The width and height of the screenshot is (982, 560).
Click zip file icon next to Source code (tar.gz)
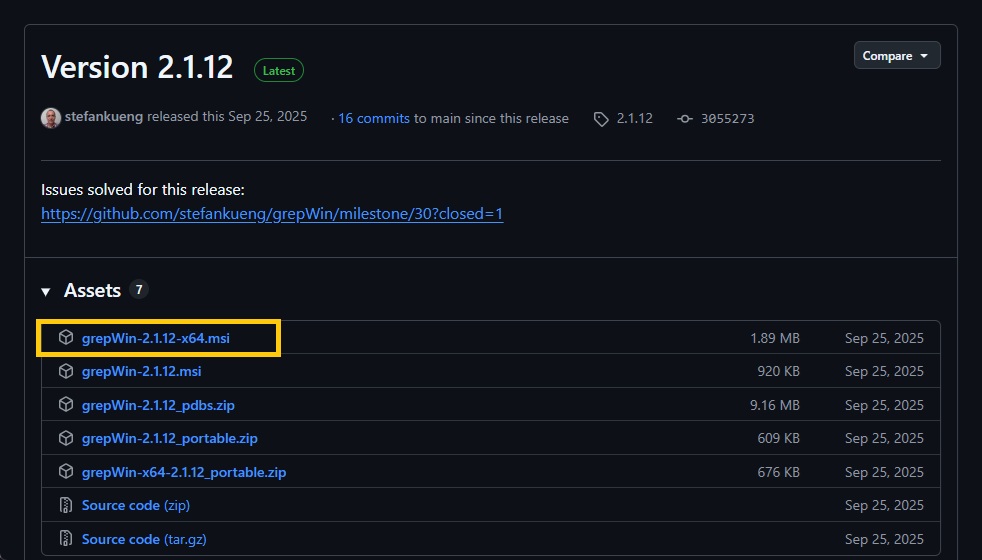point(66,539)
